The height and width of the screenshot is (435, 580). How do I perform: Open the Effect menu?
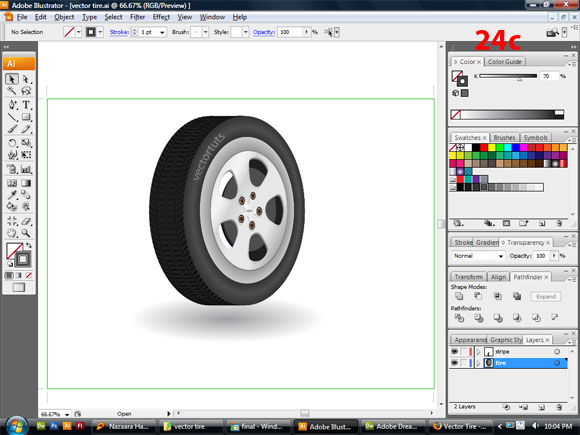[x=161, y=17]
